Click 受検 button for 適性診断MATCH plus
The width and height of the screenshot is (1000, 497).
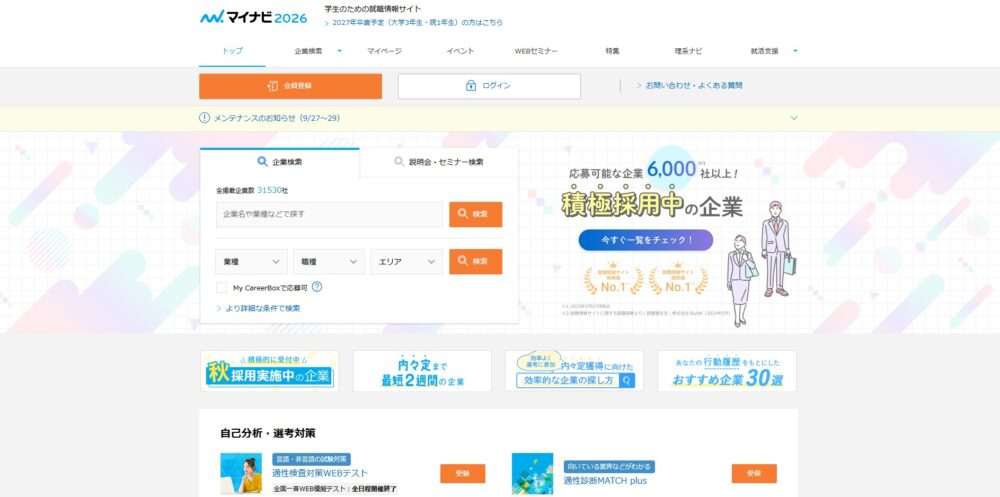tap(754, 473)
